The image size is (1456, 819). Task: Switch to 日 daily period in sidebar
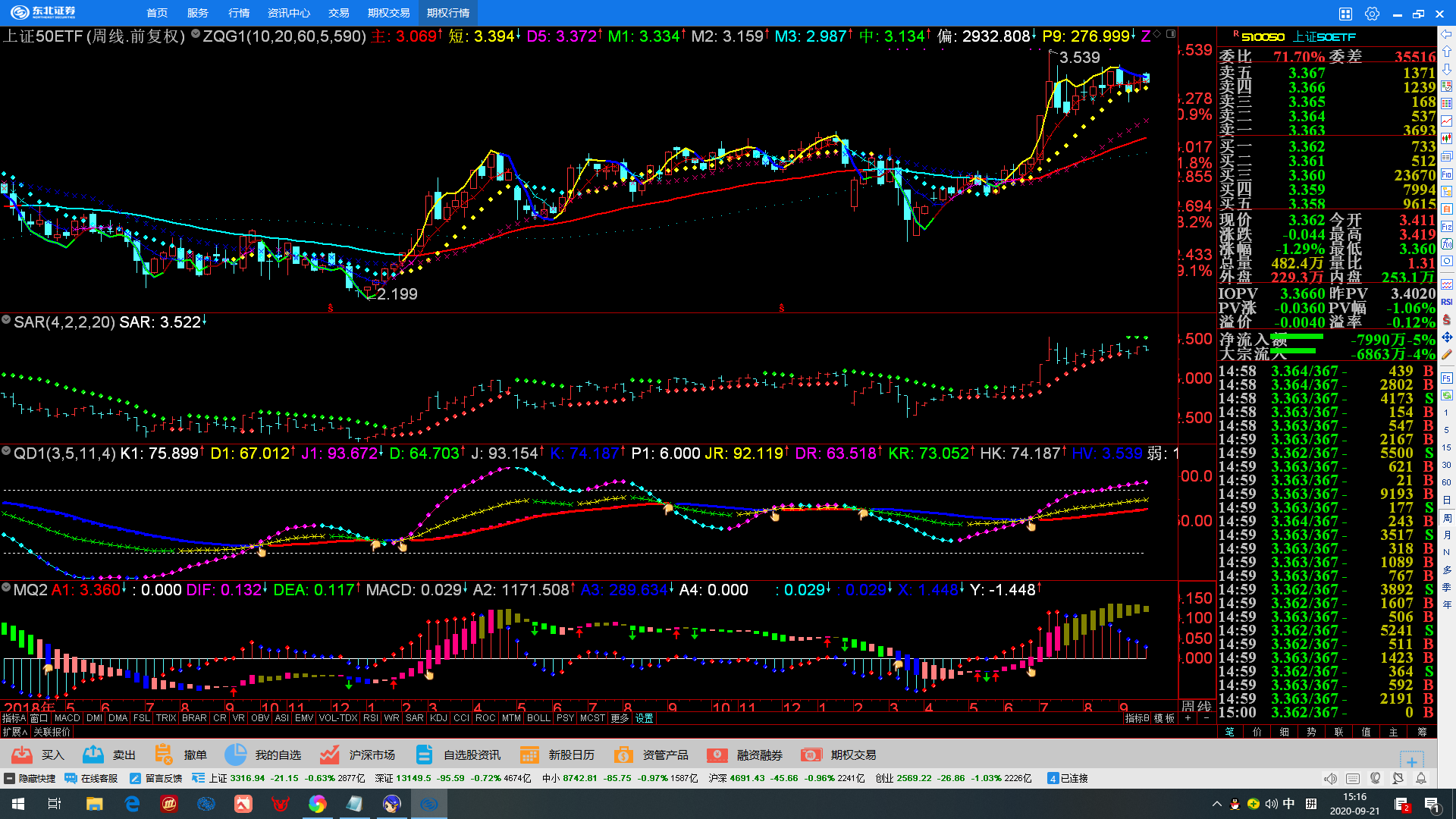[x=1447, y=500]
